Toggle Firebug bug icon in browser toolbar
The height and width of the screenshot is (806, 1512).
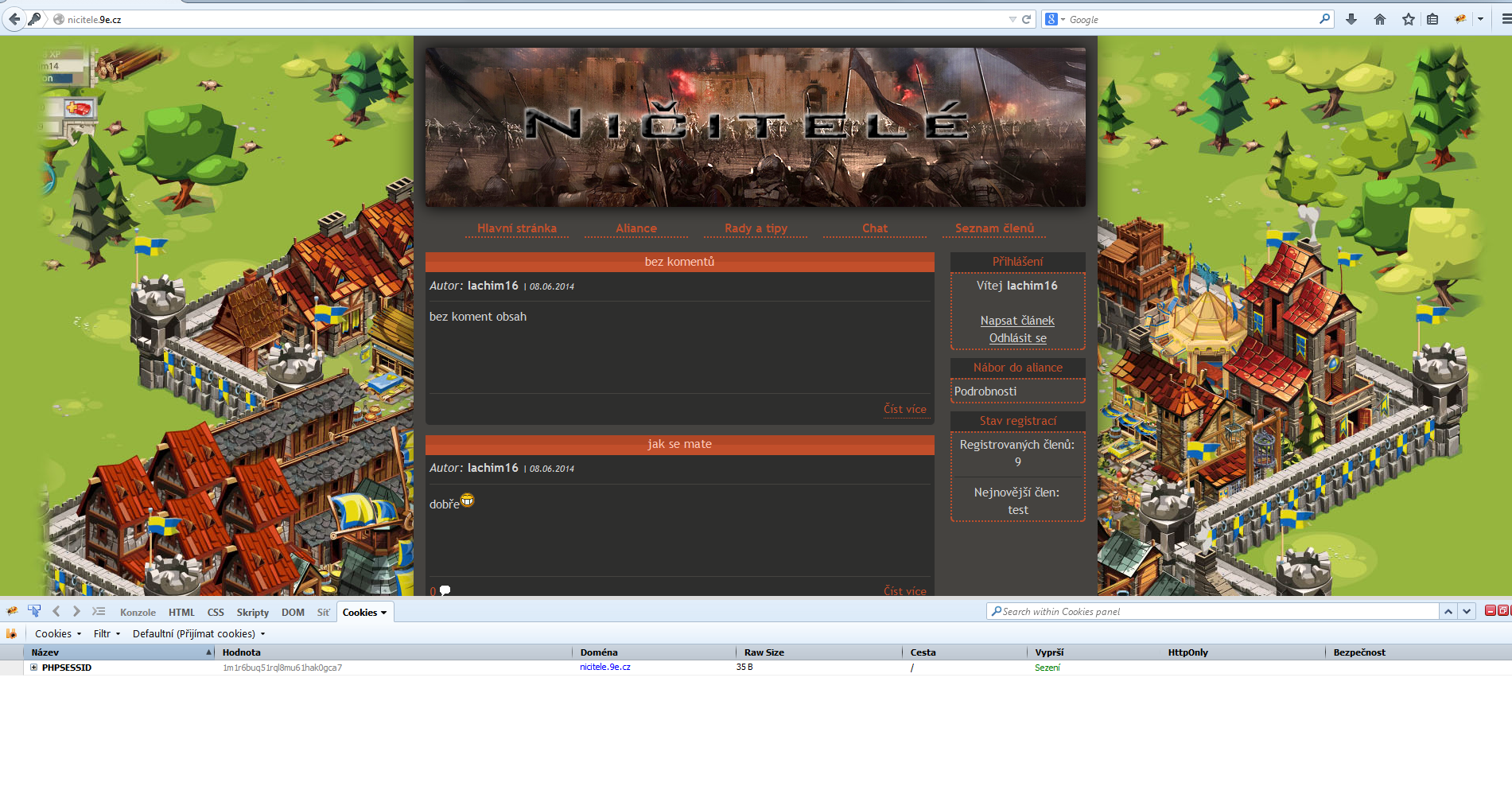[1461, 19]
